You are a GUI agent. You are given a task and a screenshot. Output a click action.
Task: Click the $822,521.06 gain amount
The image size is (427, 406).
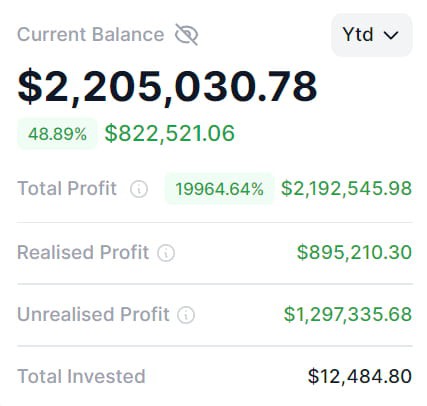(170, 133)
